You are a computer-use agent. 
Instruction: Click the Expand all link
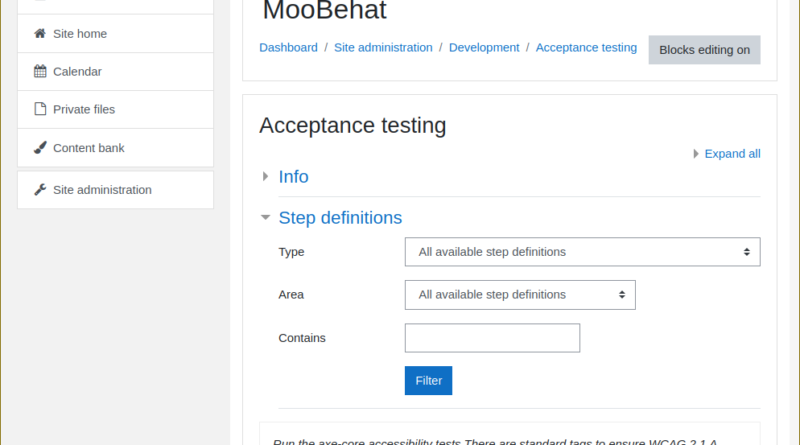(x=732, y=154)
